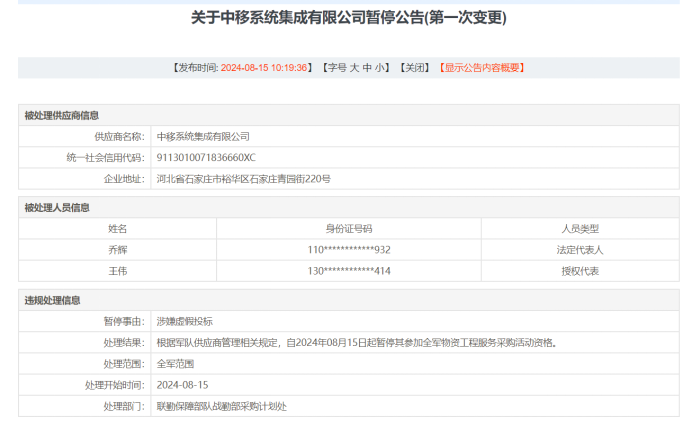Click the 企业地址 label
This screenshot has height=426, width=693.
124,179
